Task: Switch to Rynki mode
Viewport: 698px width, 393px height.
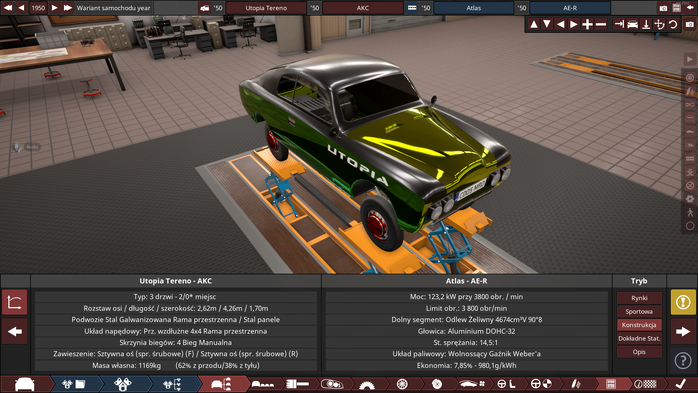Action: [639, 298]
